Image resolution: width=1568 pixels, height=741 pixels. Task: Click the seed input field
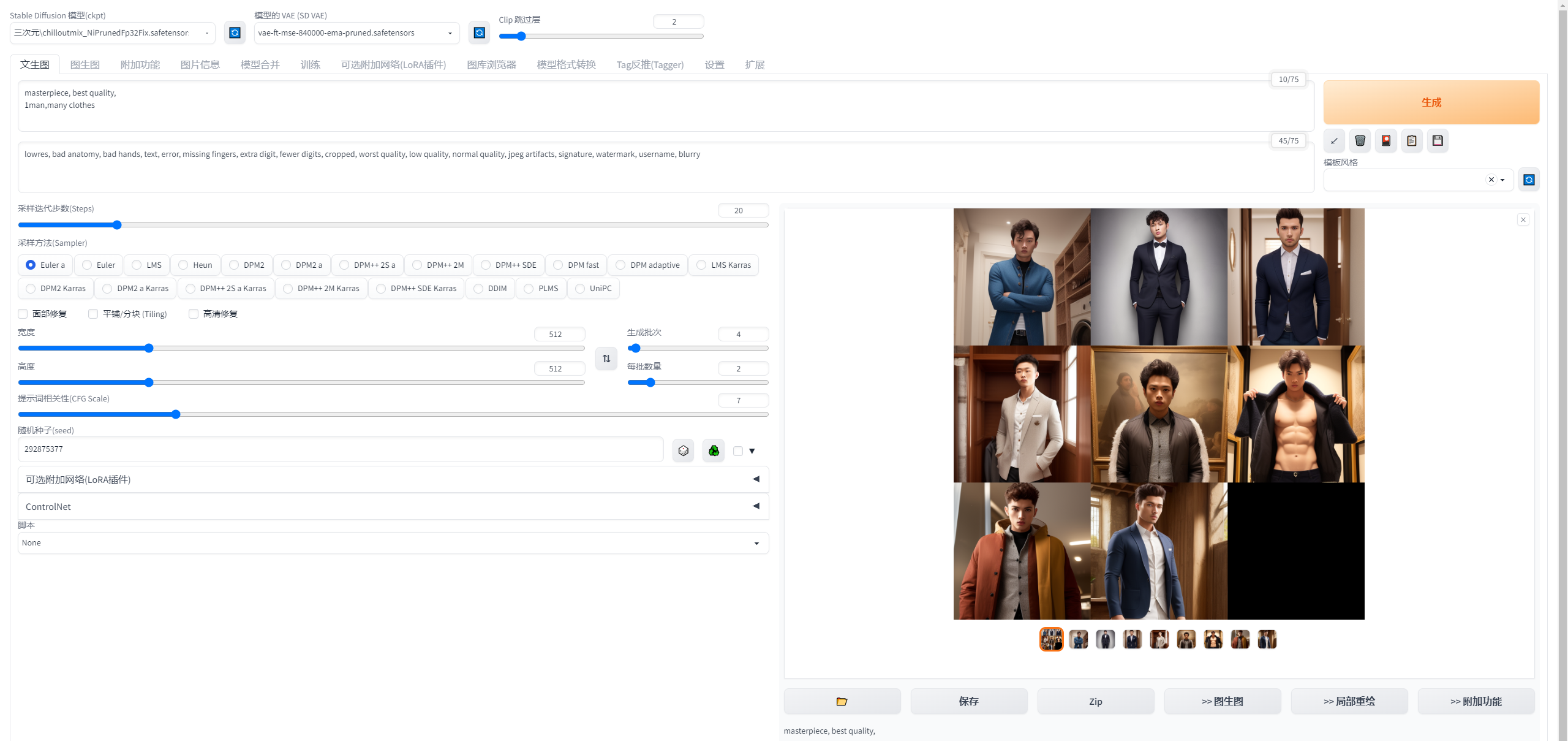341,449
